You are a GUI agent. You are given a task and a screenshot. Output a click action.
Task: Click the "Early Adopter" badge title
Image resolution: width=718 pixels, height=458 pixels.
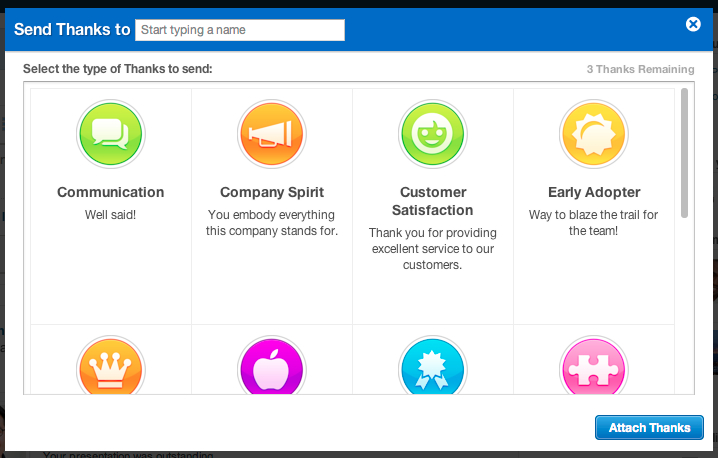pos(594,192)
